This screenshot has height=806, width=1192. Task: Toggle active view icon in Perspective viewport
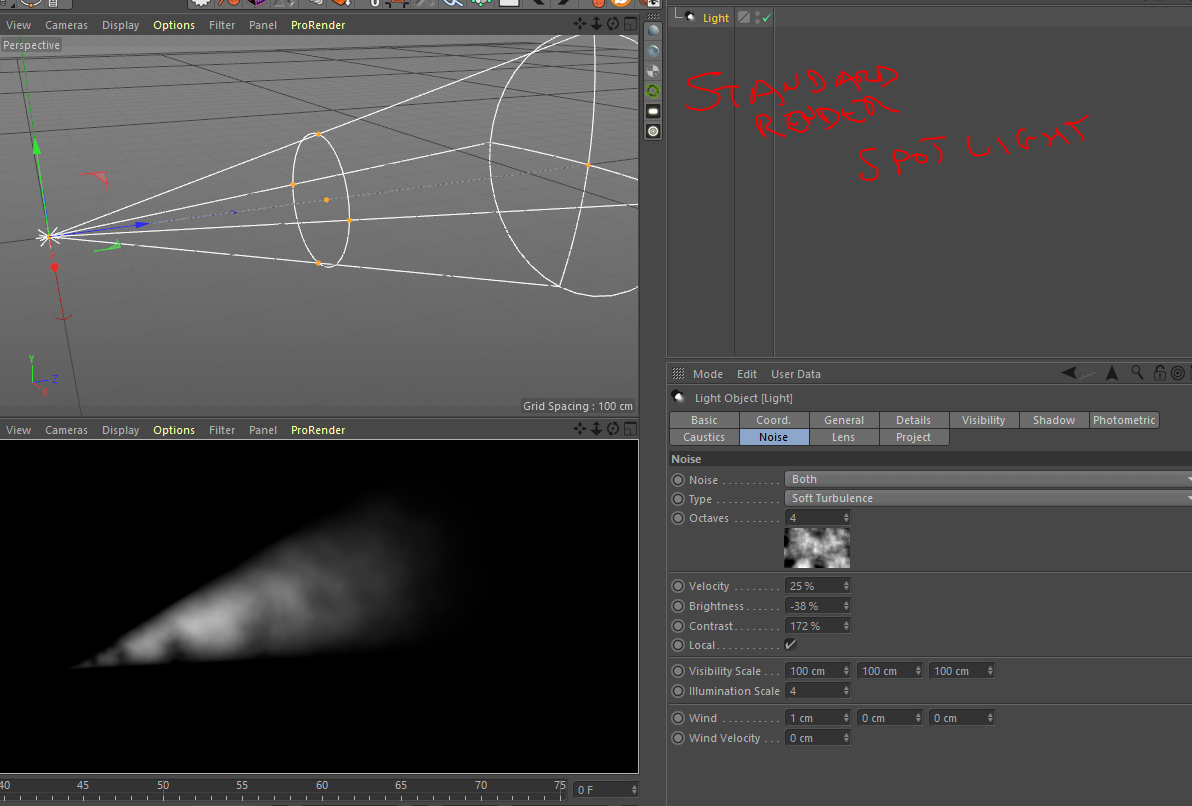630,24
